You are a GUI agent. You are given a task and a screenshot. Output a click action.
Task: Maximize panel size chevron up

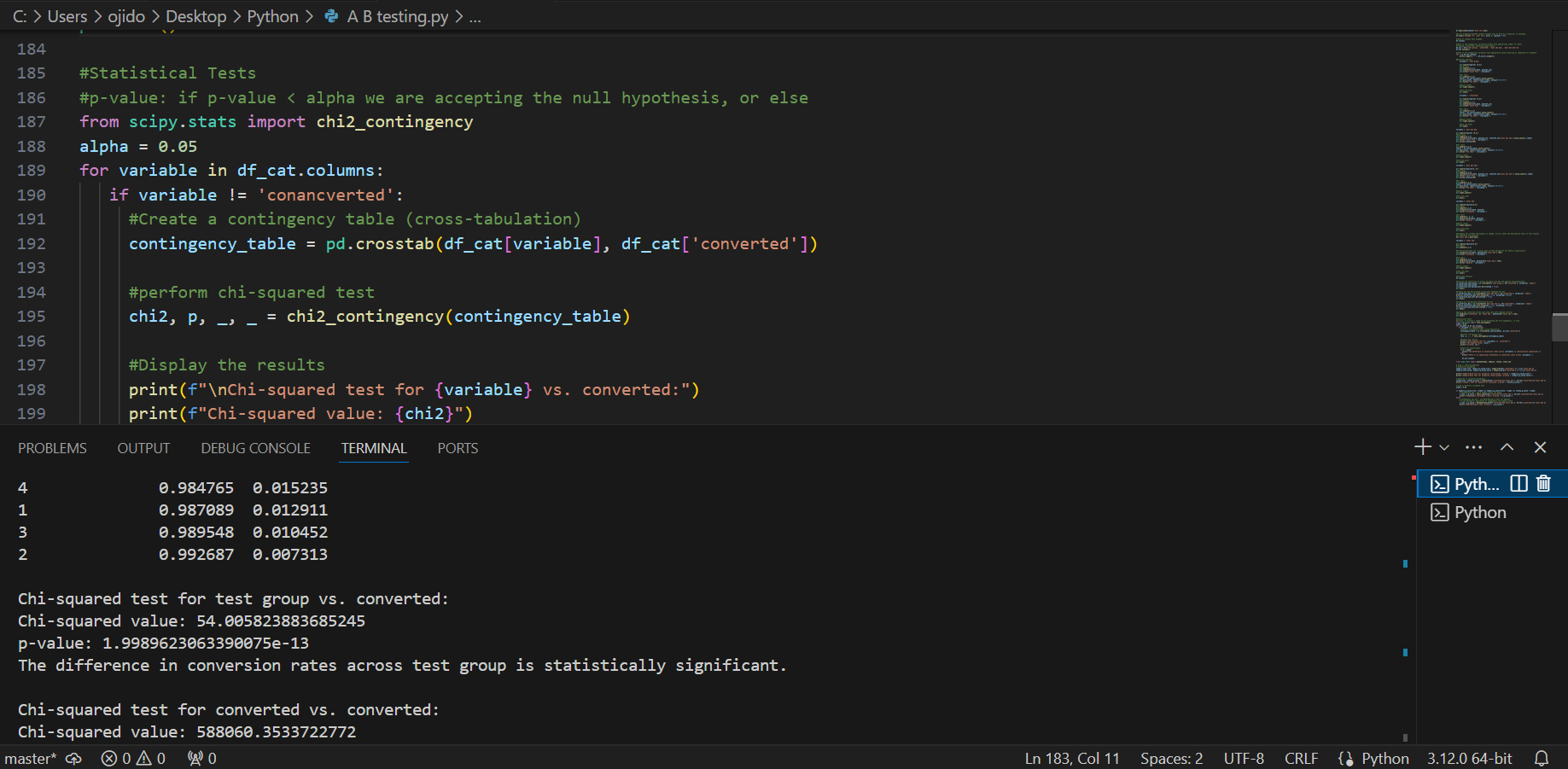pyautogui.click(x=1507, y=447)
